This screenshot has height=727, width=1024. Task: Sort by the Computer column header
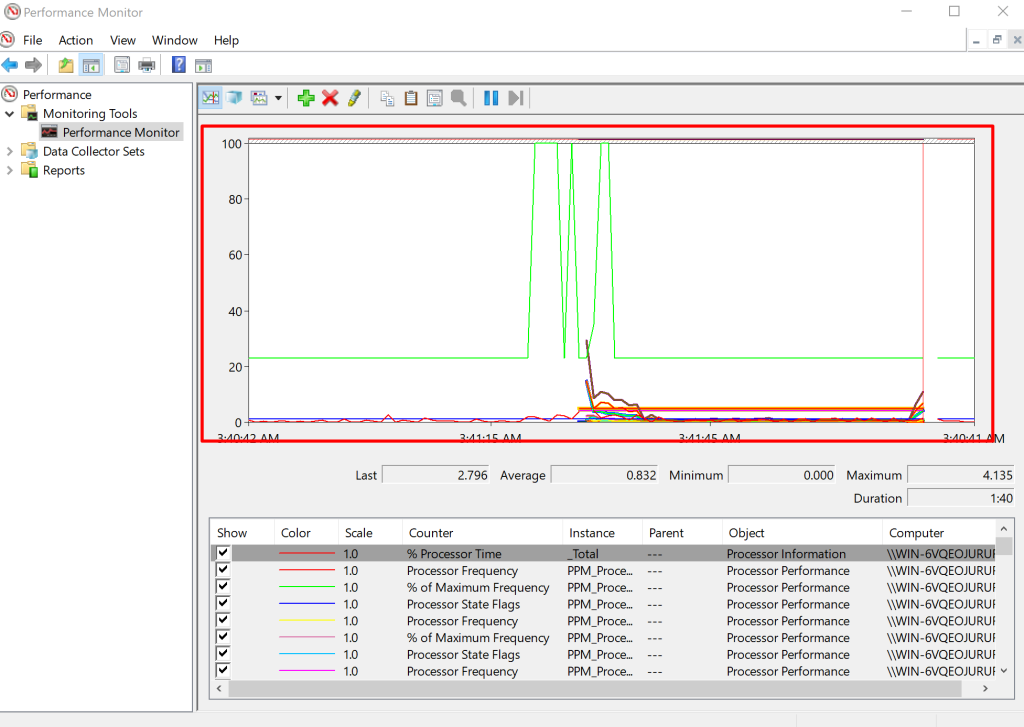tap(938, 532)
